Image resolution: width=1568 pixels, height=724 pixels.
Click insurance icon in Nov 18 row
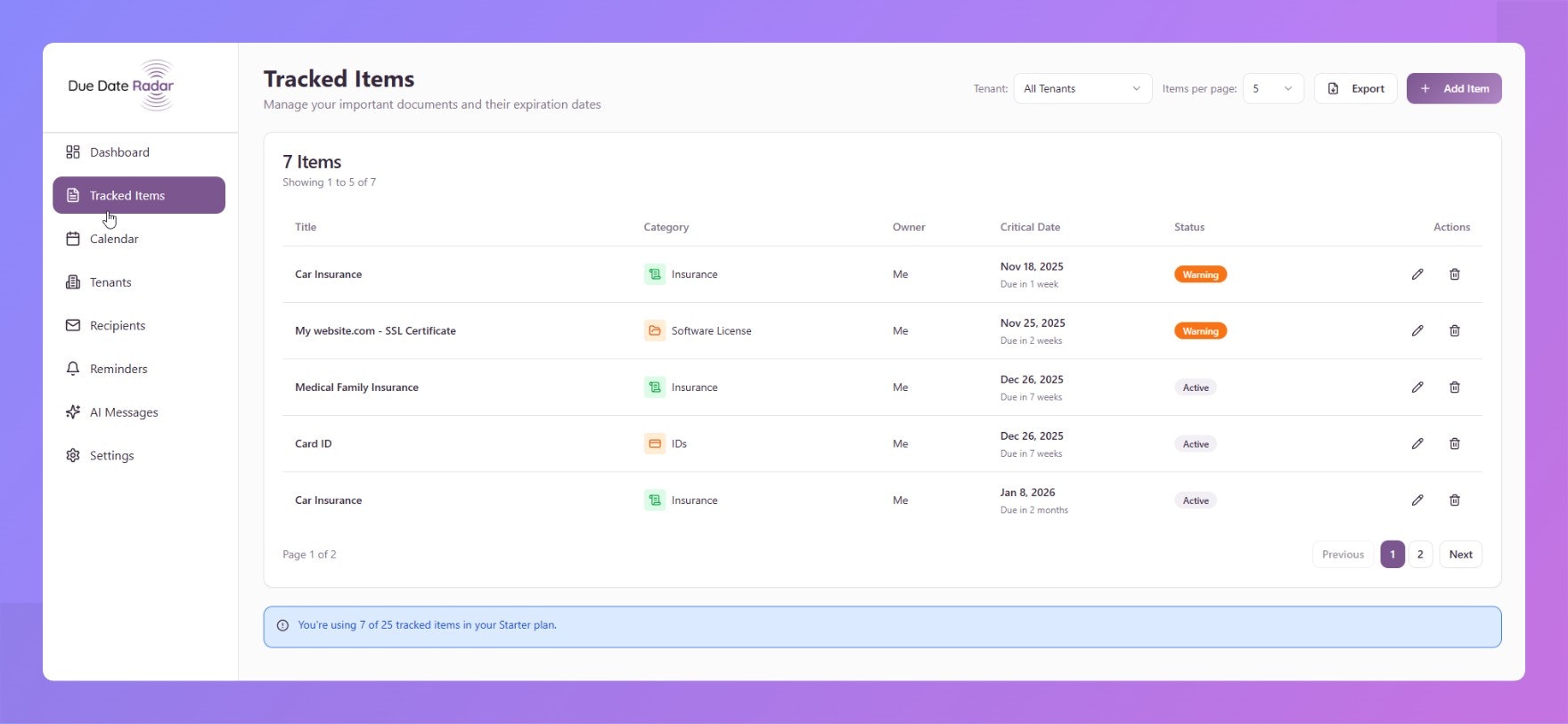tap(655, 274)
